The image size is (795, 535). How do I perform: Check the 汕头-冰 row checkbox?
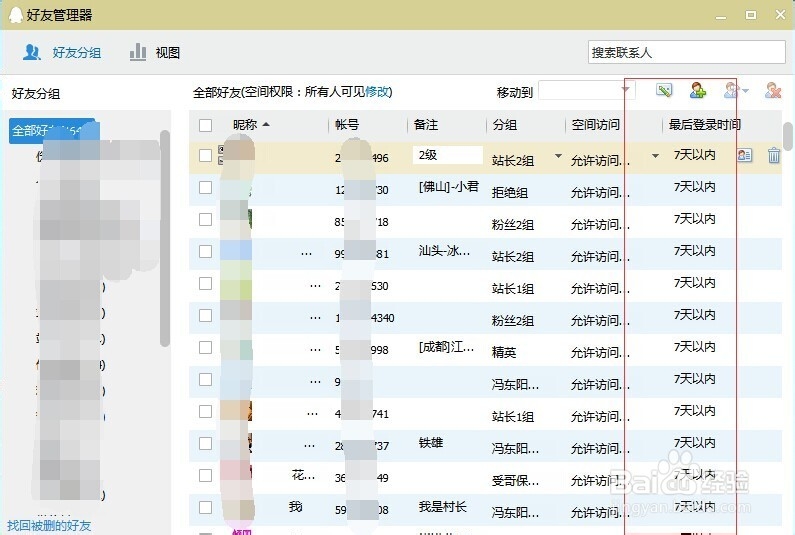pos(205,252)
